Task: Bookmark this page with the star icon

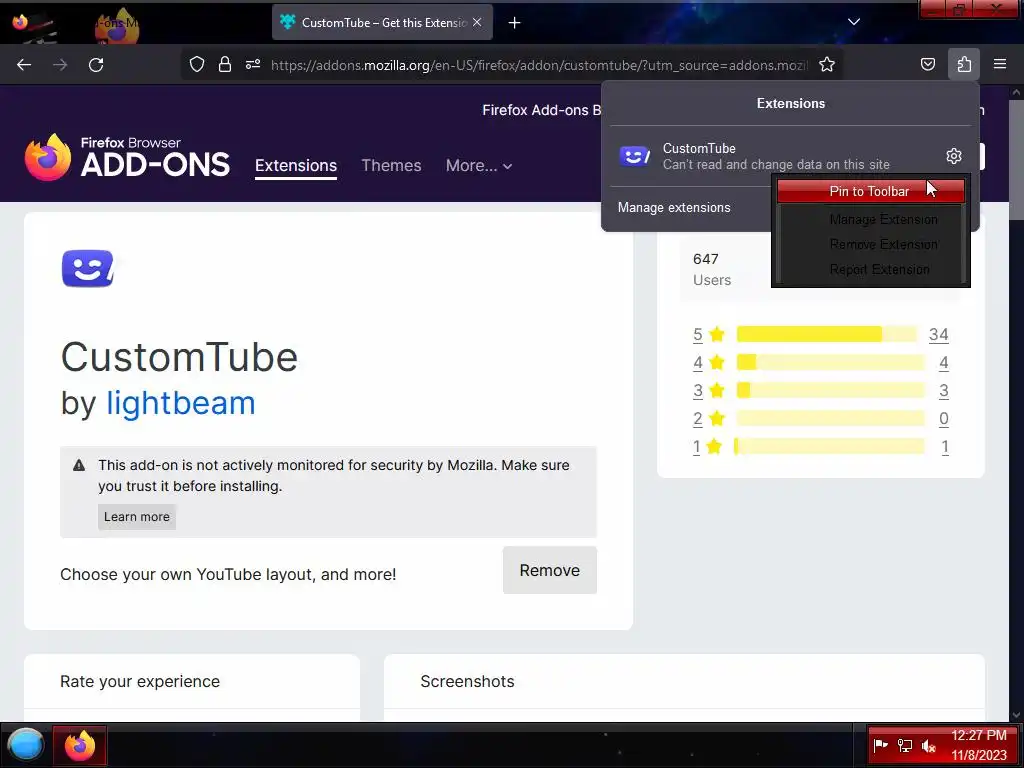Action: (x=827, y=64)
